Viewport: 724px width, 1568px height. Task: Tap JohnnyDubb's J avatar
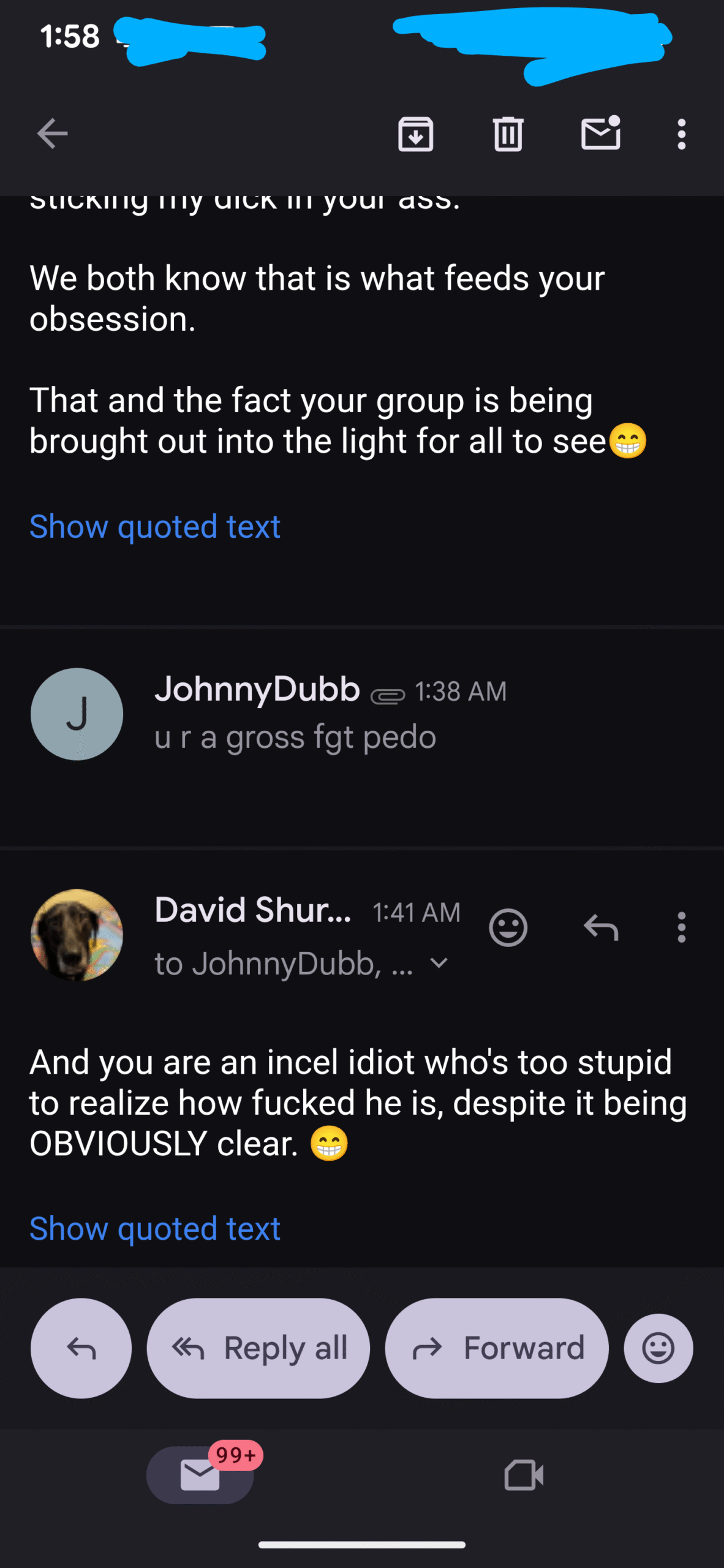77,714
